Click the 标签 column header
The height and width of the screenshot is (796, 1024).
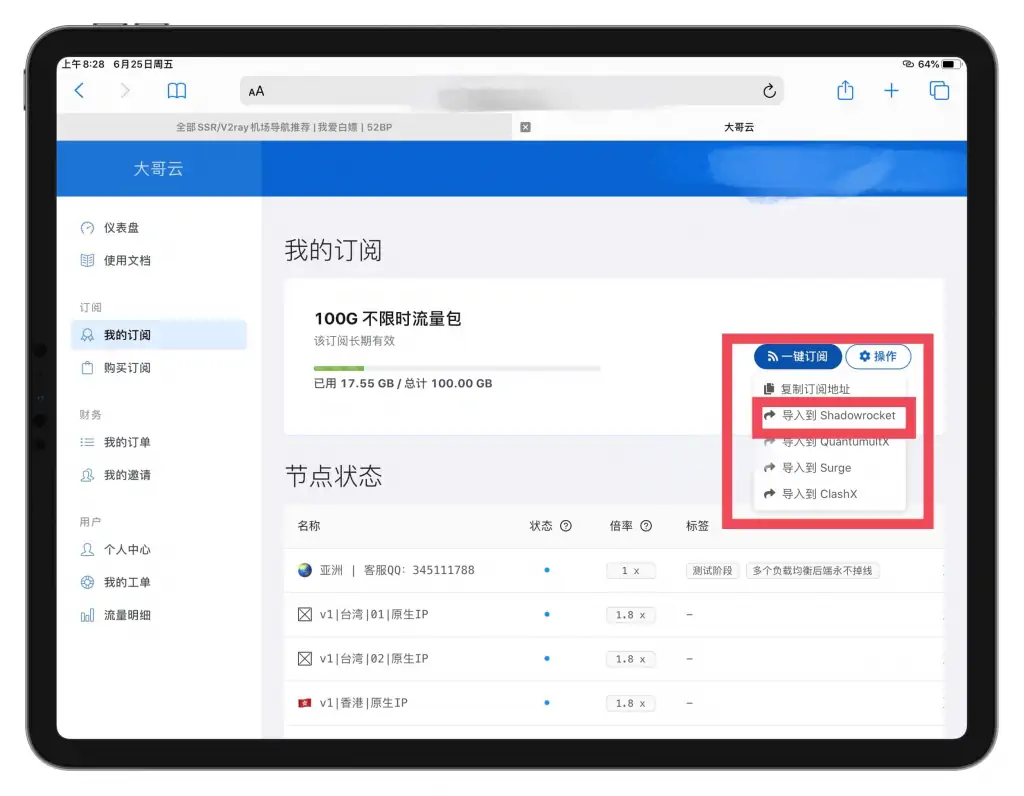click(x=697, y=526)
